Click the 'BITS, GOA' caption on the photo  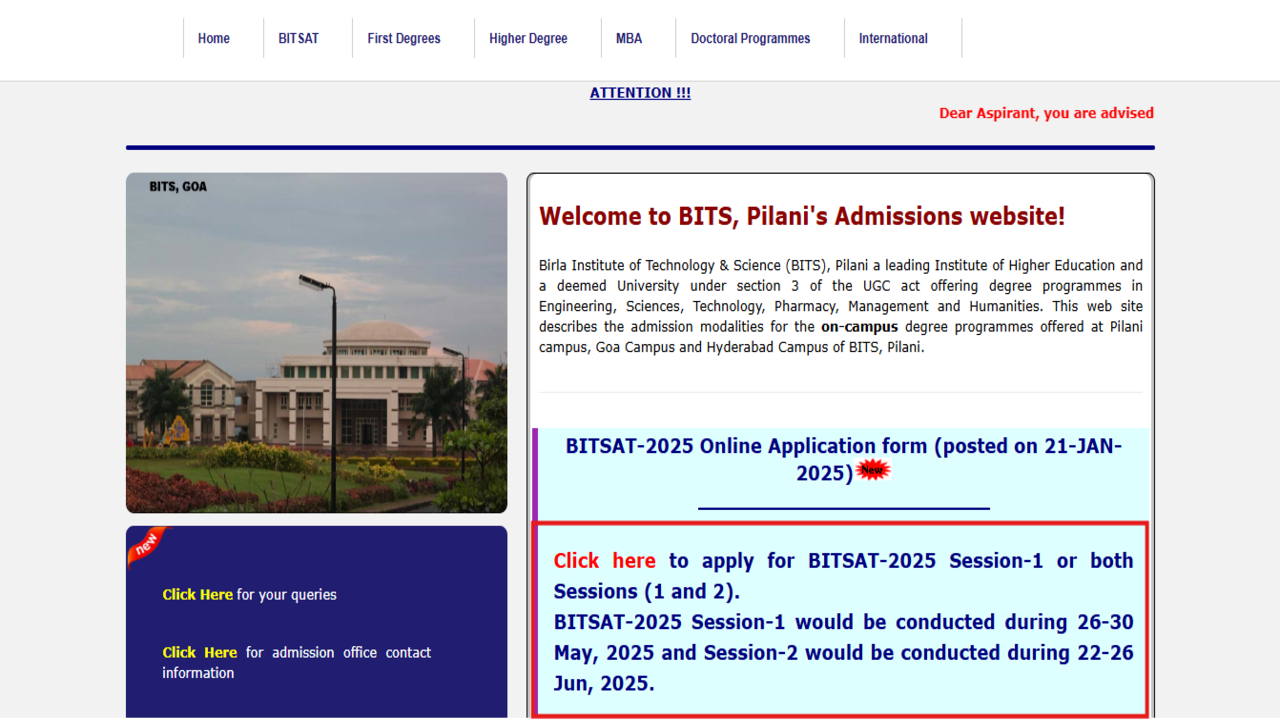pos(178,186)
